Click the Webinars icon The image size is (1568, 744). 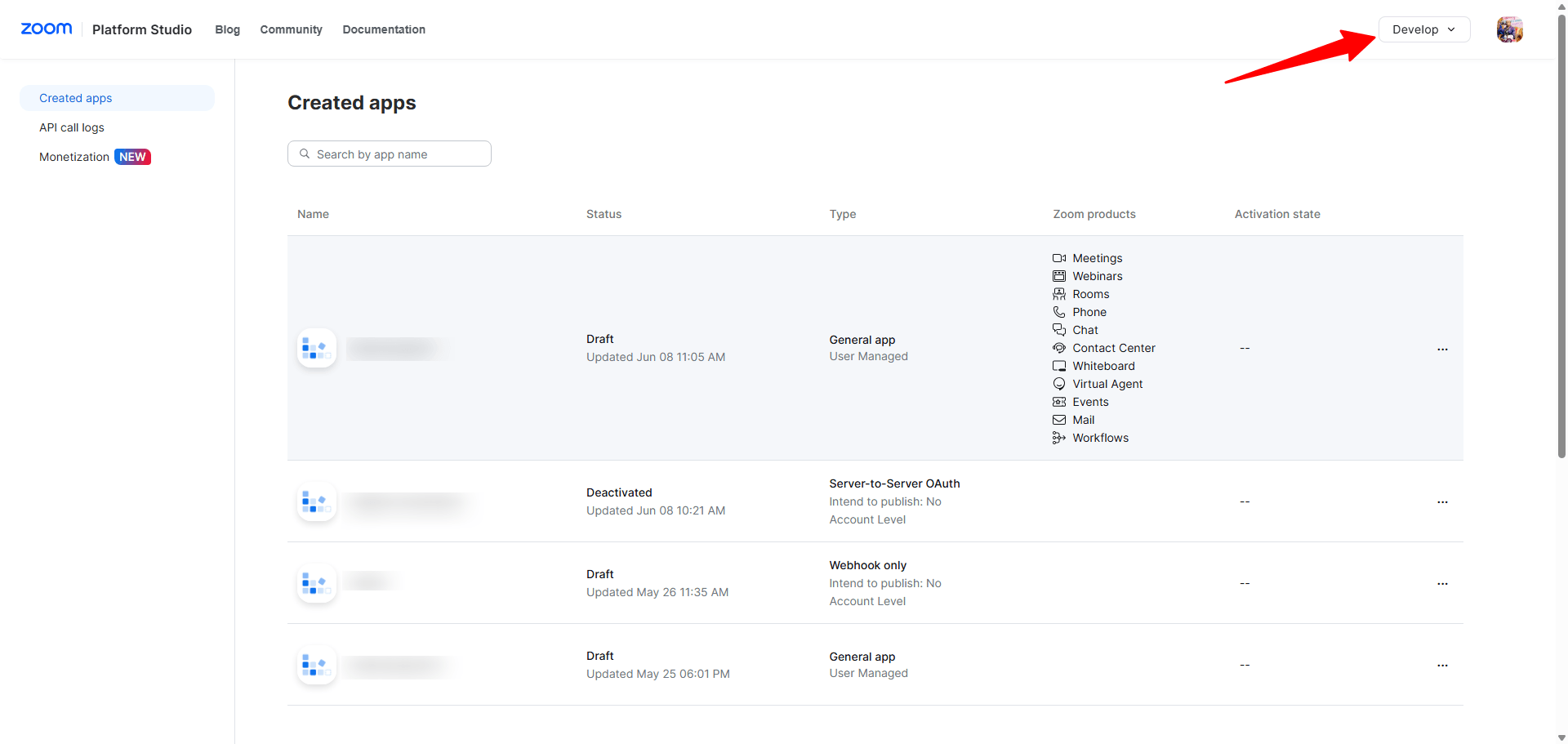1059,276
